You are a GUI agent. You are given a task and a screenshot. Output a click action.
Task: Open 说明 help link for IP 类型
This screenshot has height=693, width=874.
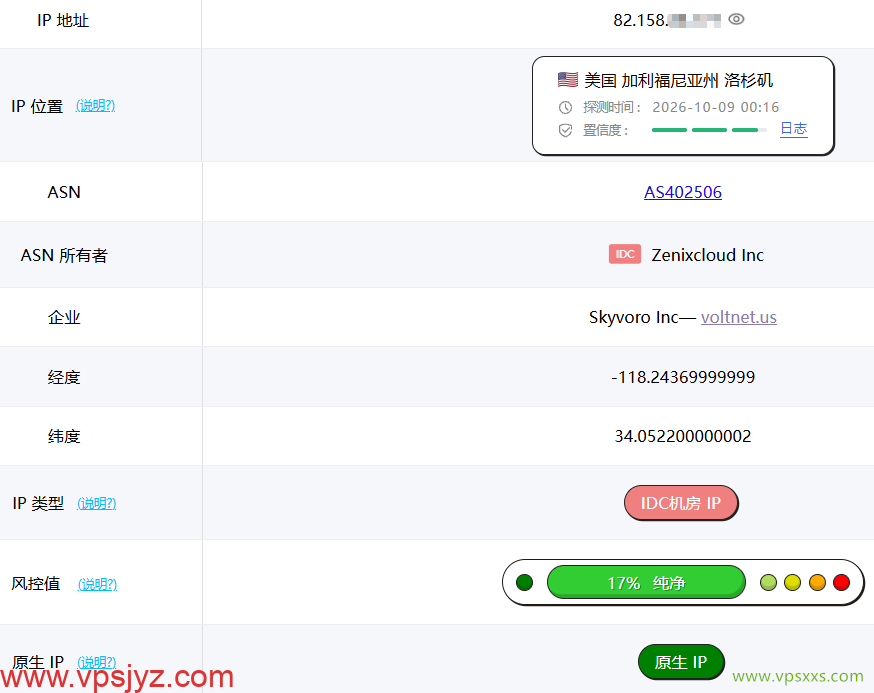96,503
